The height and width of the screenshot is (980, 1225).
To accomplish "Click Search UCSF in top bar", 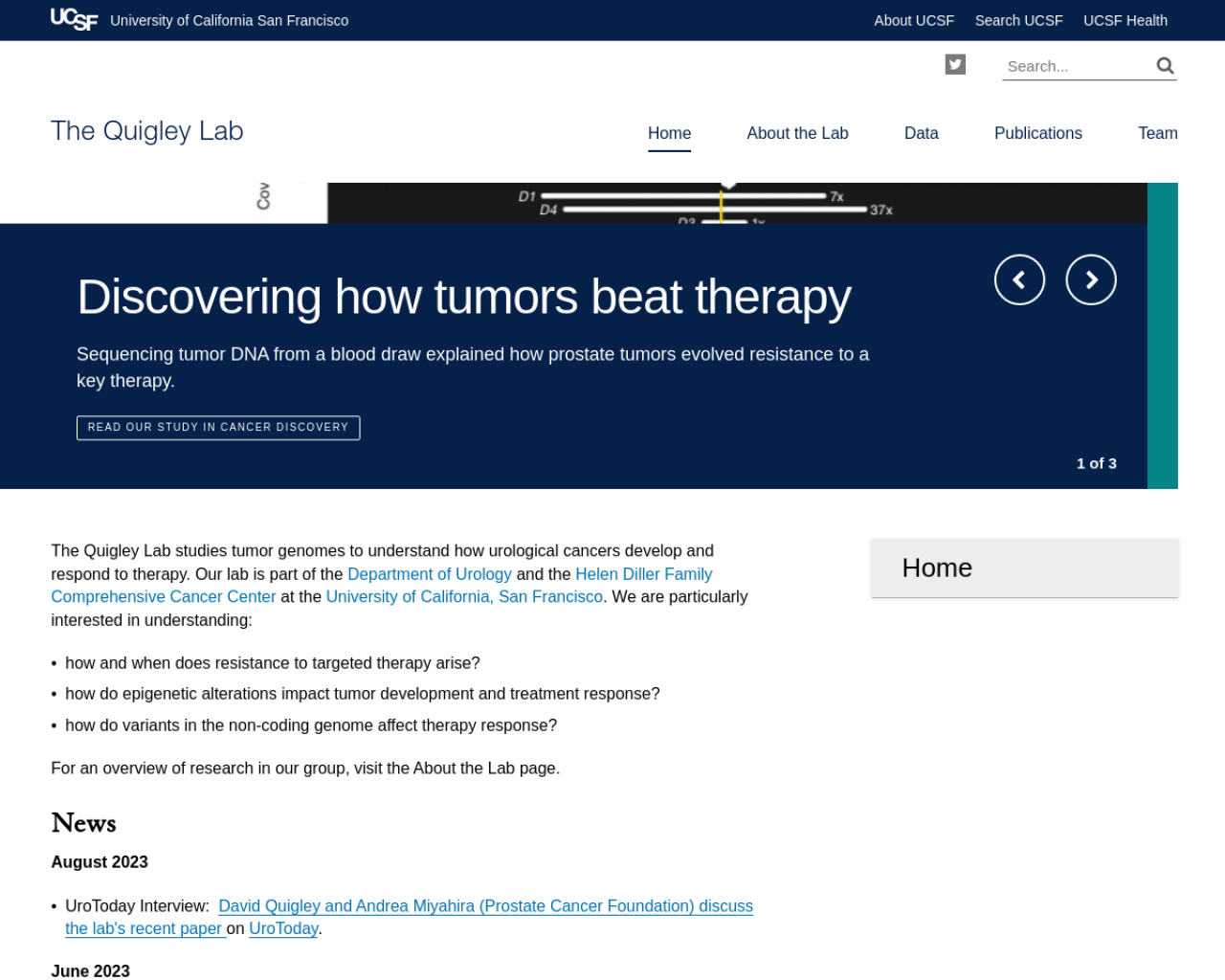I will tap(1018, 20).
